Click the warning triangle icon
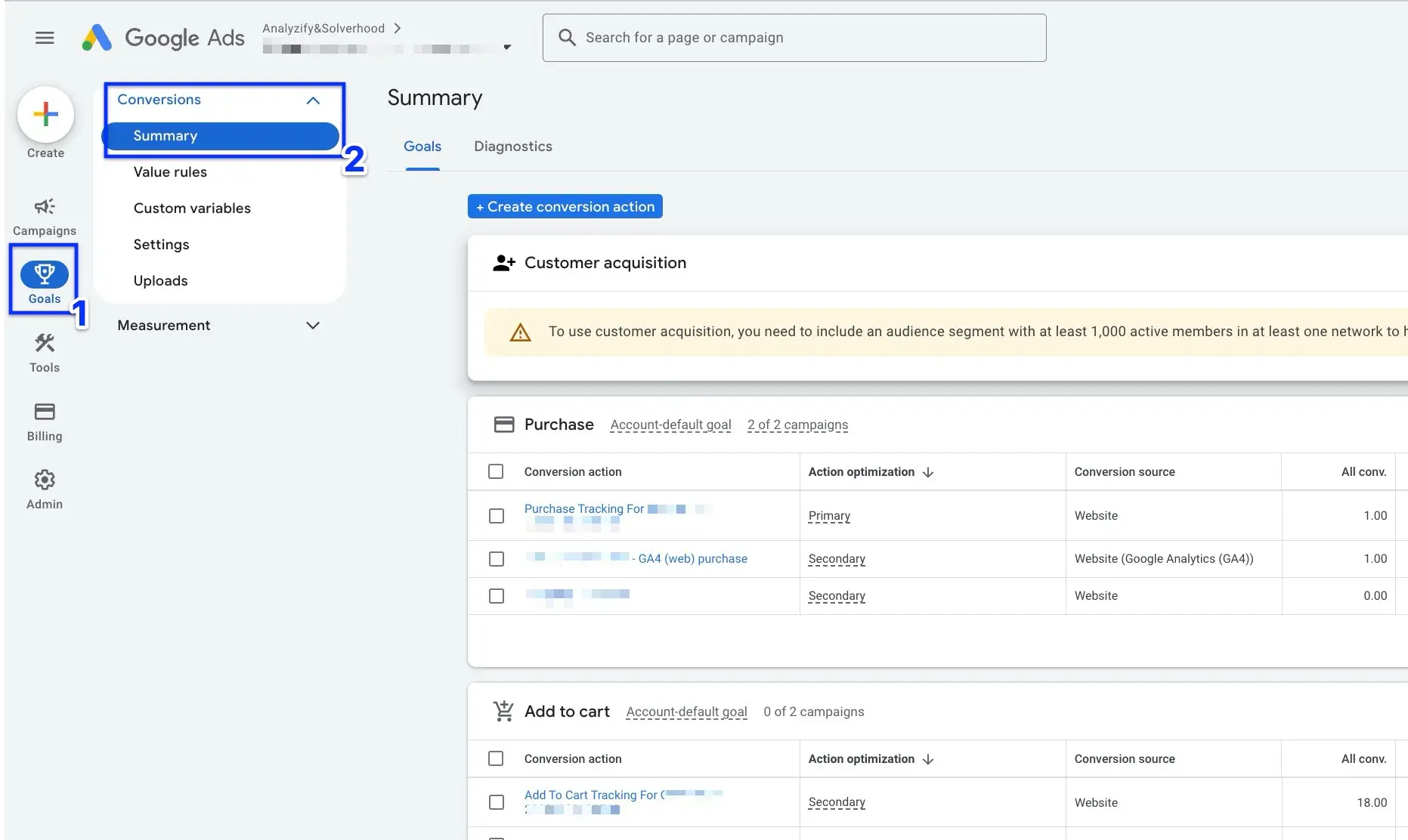The image size is (1408, 840). click(x=521, y=332)
